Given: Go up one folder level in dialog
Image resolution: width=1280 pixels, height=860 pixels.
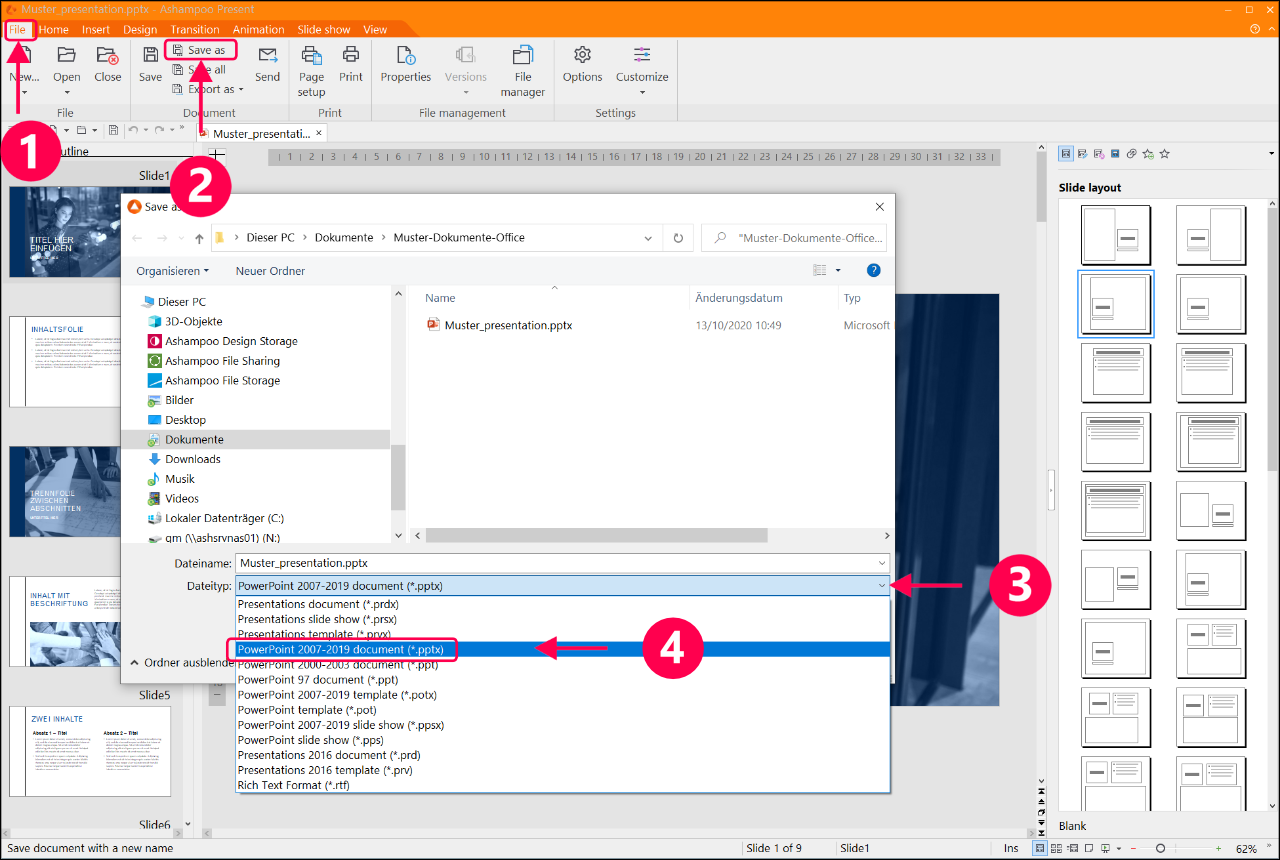Looking at the screenshot, I should click(x=199, y=238).
